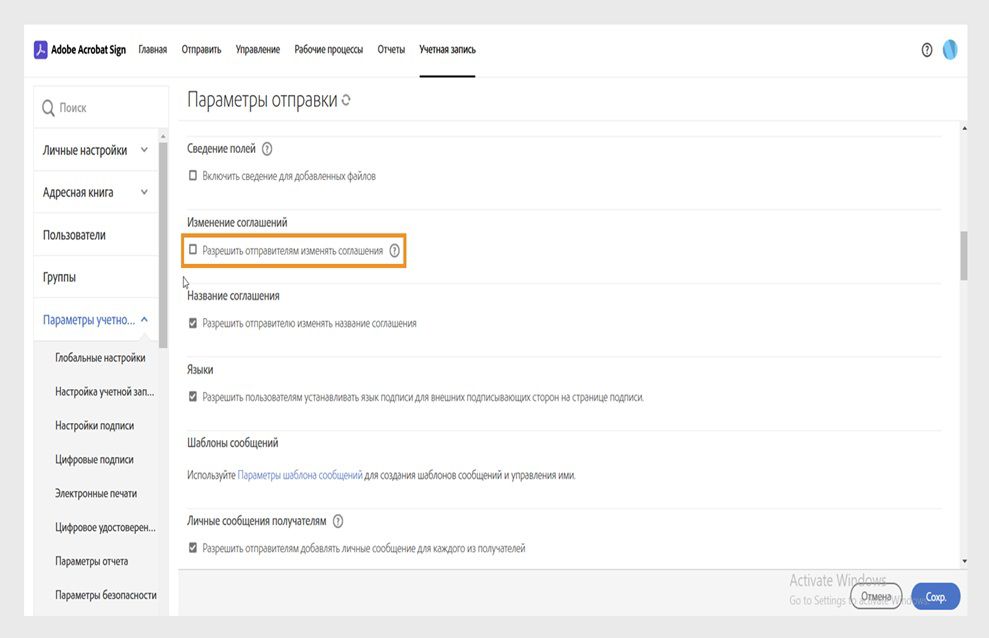Viewport: 989px width, 638px height.
Task: Click the search magnifier icon in sidebar
Action: coord(48,108)
